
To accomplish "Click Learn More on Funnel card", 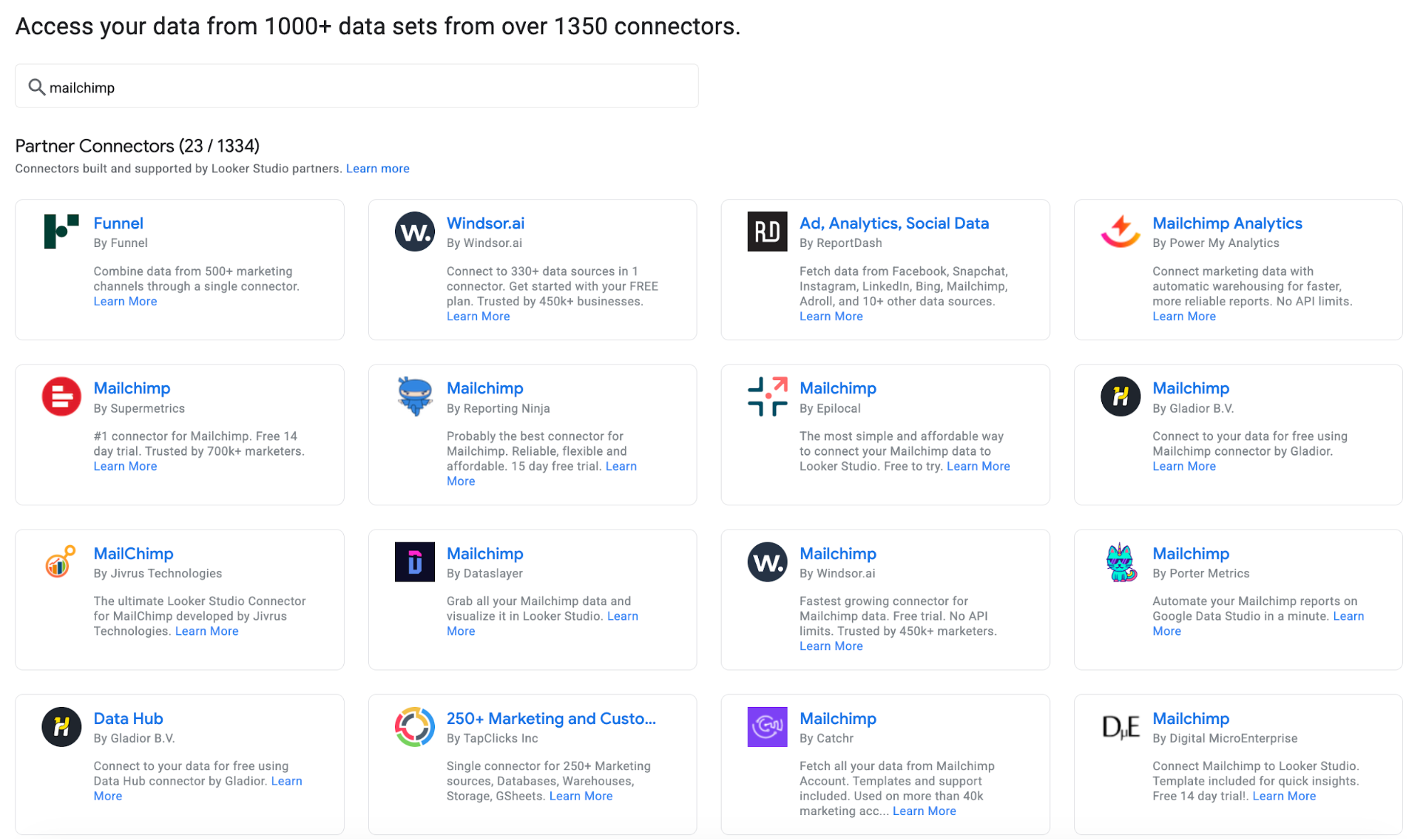I will click(x=125, y=301).
